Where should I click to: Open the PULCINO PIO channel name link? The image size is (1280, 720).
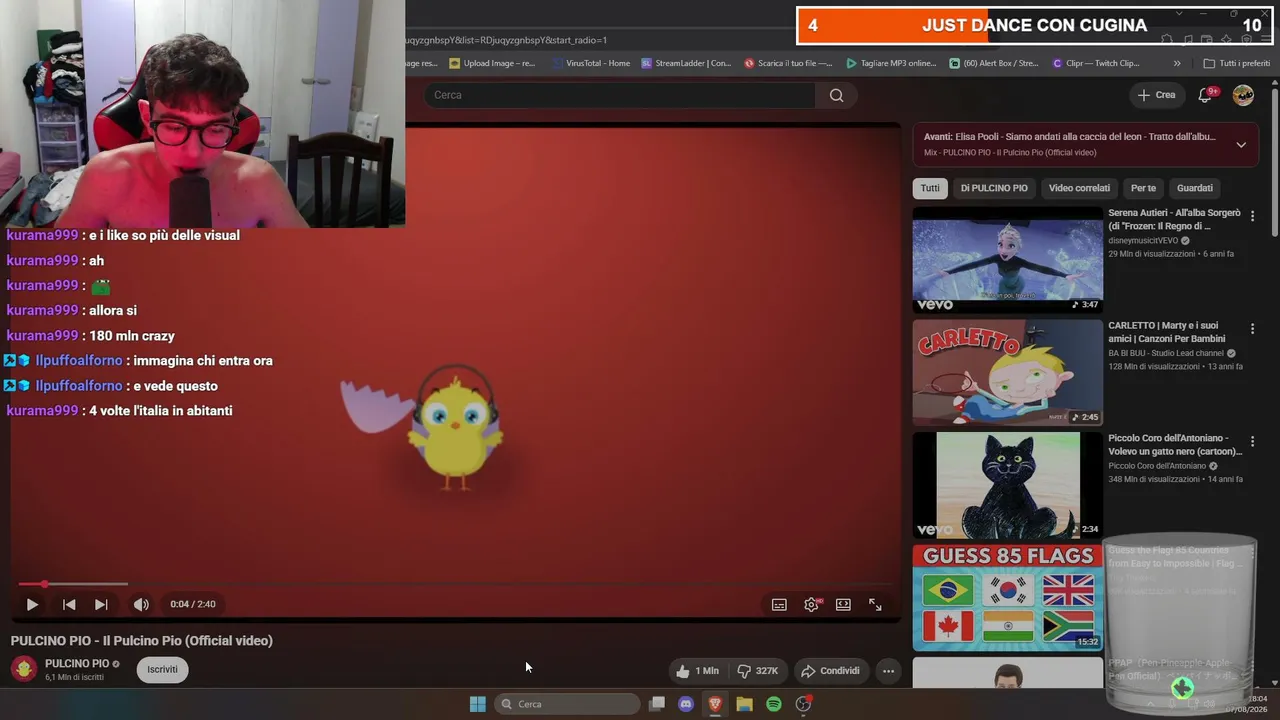77,664
